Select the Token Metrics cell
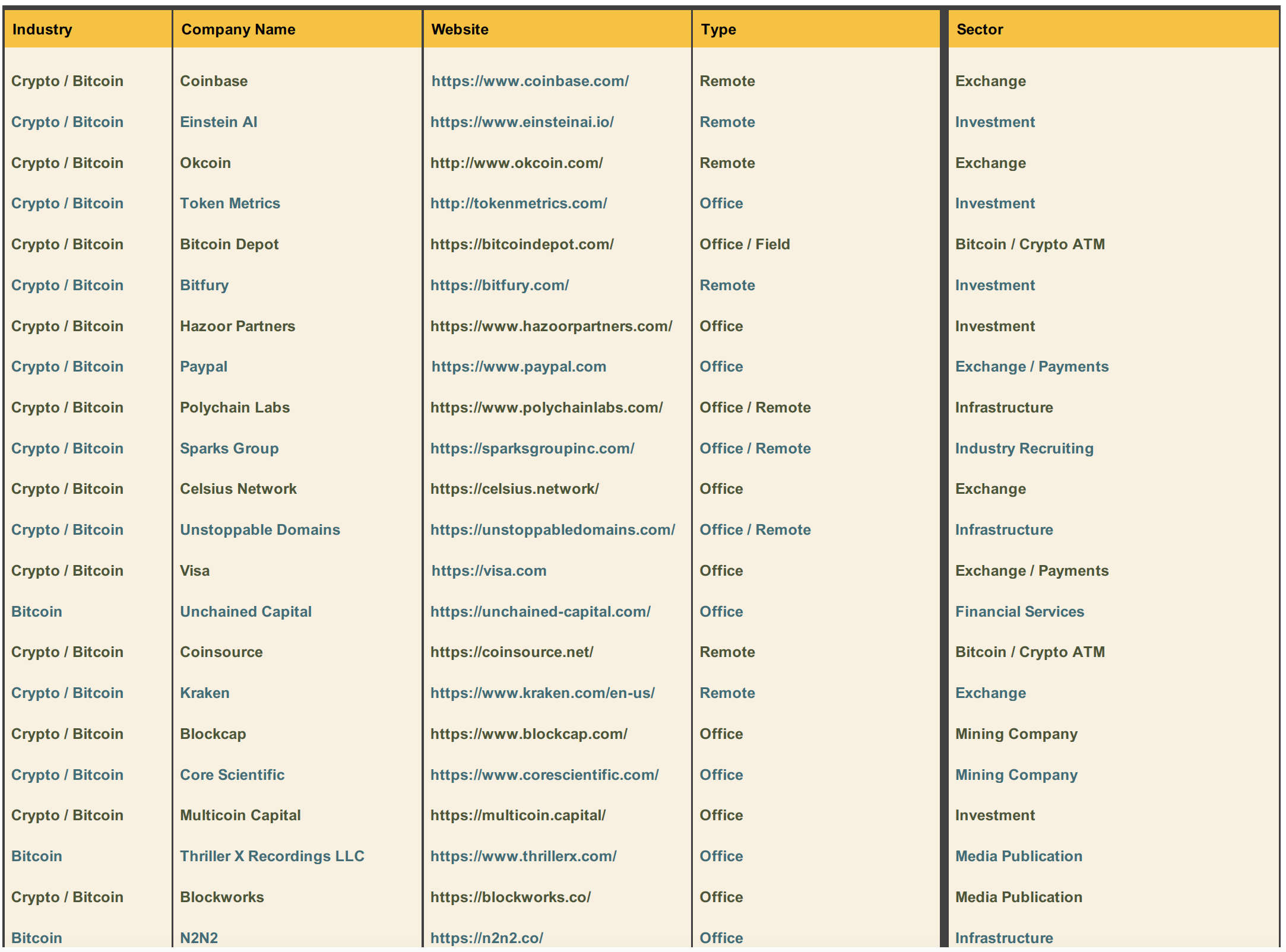Viewport: 1286px width, 952px height. point(230,203)
